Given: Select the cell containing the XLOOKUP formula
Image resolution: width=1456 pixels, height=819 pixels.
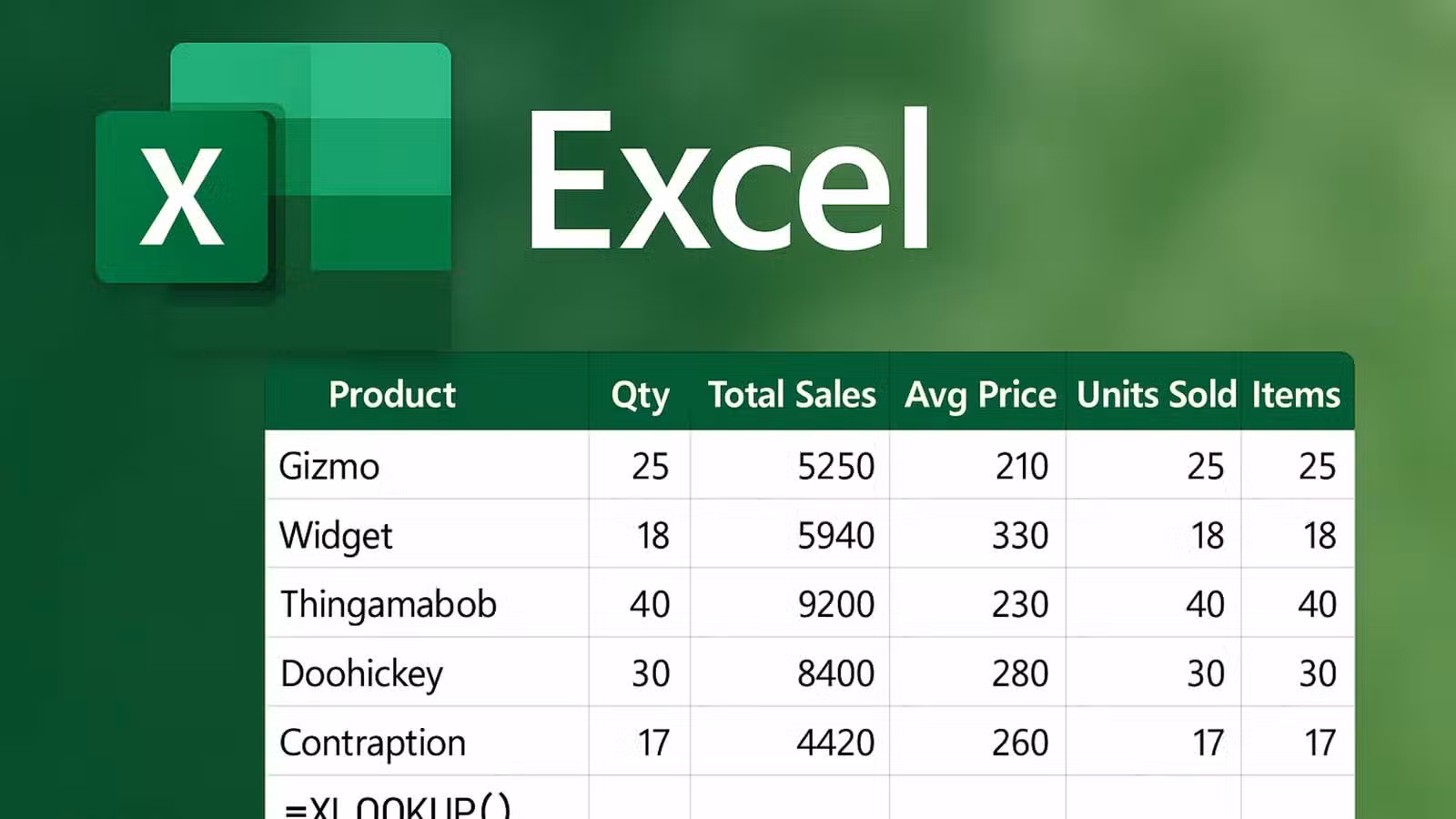Looking at the screenshot, I should pyautogui.click(x=398, y=804).
